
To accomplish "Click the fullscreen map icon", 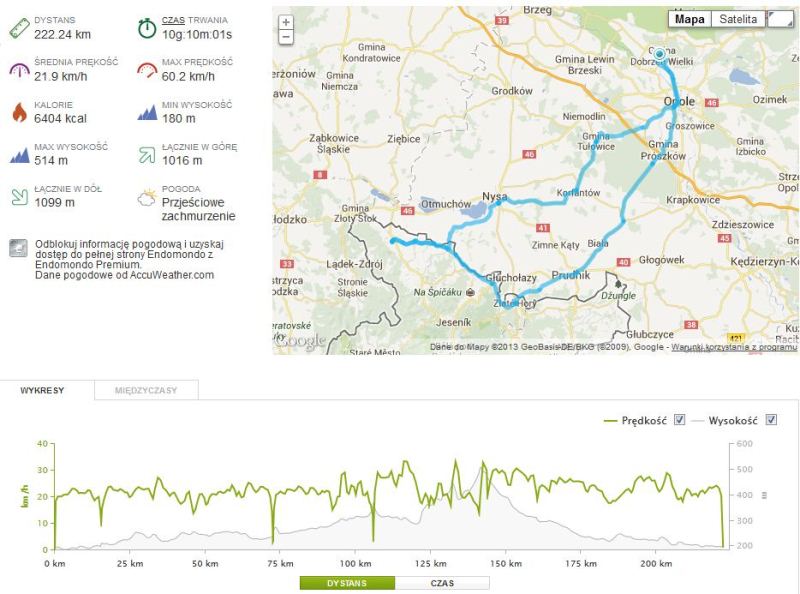I will pos(779,19).
